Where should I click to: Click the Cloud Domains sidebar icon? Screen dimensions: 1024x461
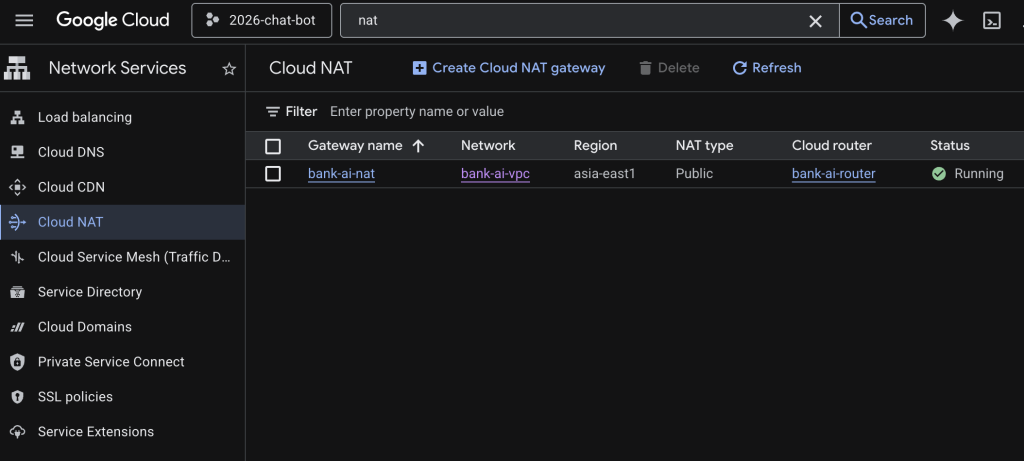(18, 327)
